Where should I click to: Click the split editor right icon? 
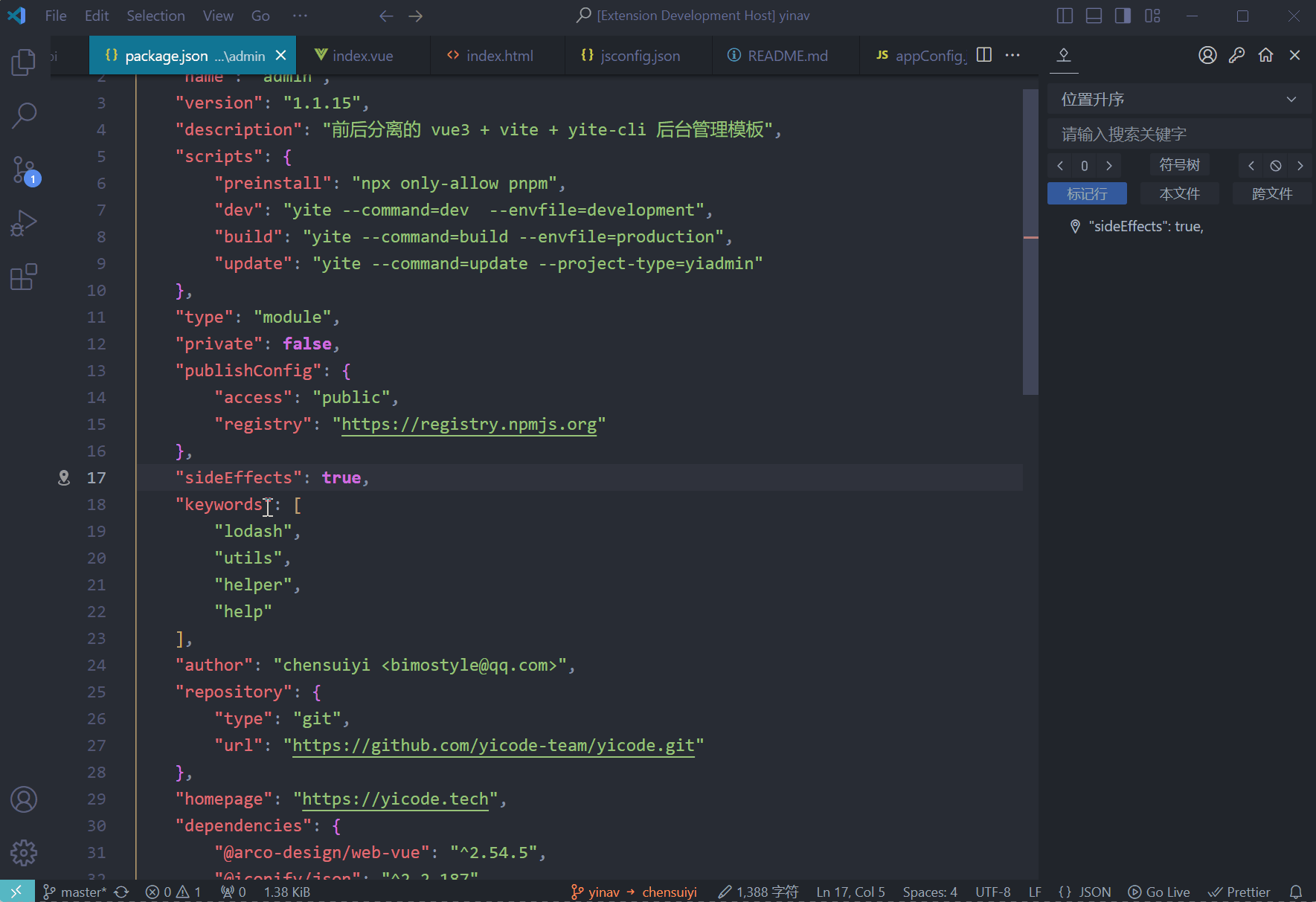pyautogui.click(x=983, y=55)
